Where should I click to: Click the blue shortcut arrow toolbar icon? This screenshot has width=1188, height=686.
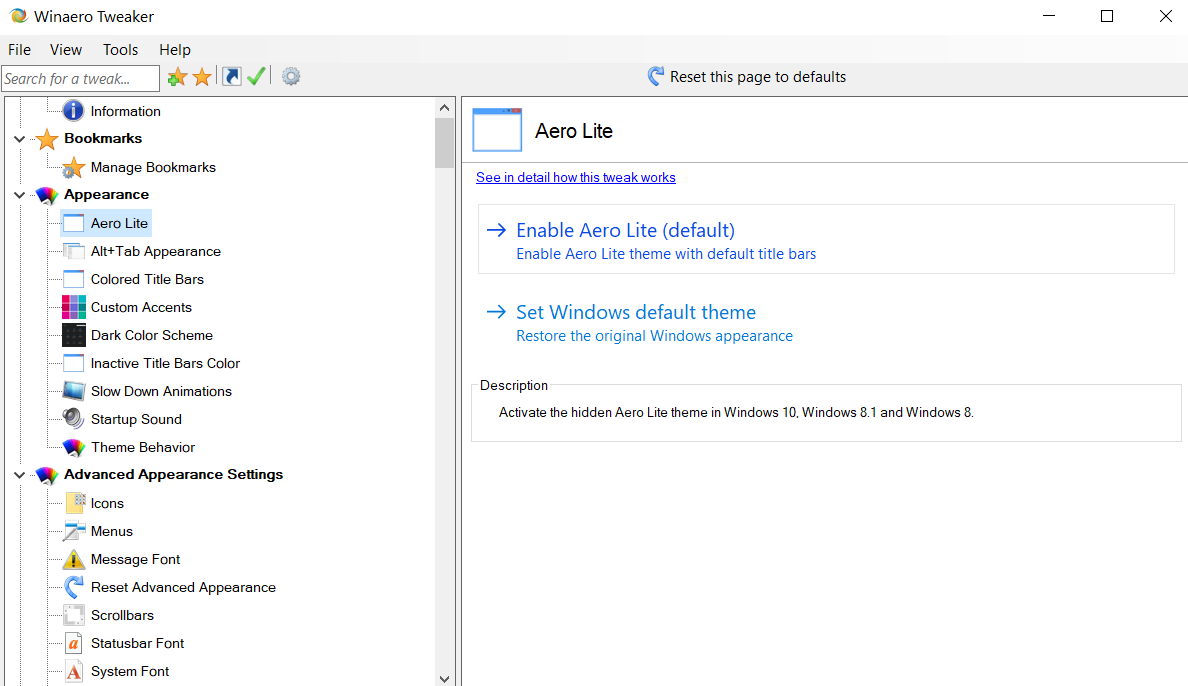pyautogui.click(x=232, y=77)
